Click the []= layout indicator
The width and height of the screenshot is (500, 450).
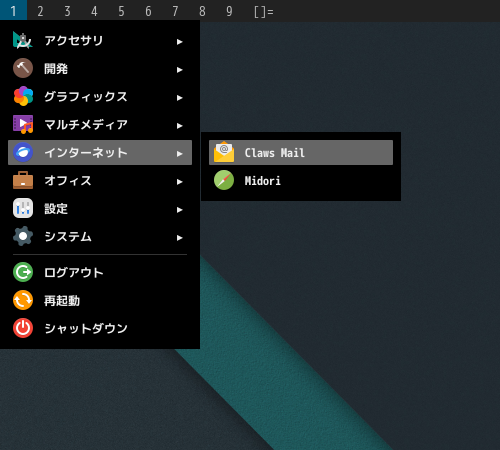point(264,12)
